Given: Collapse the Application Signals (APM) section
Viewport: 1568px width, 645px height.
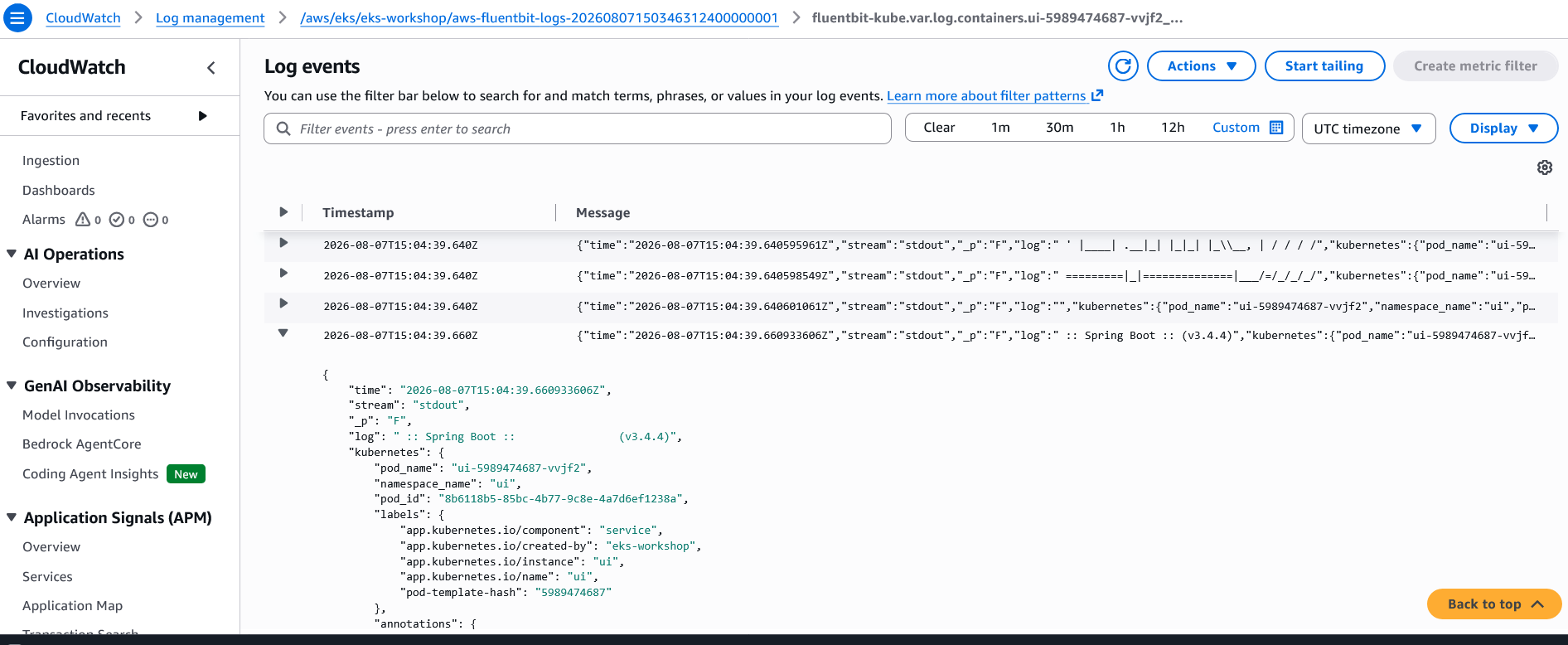Looking at the screenshot, I should (12, 517).
